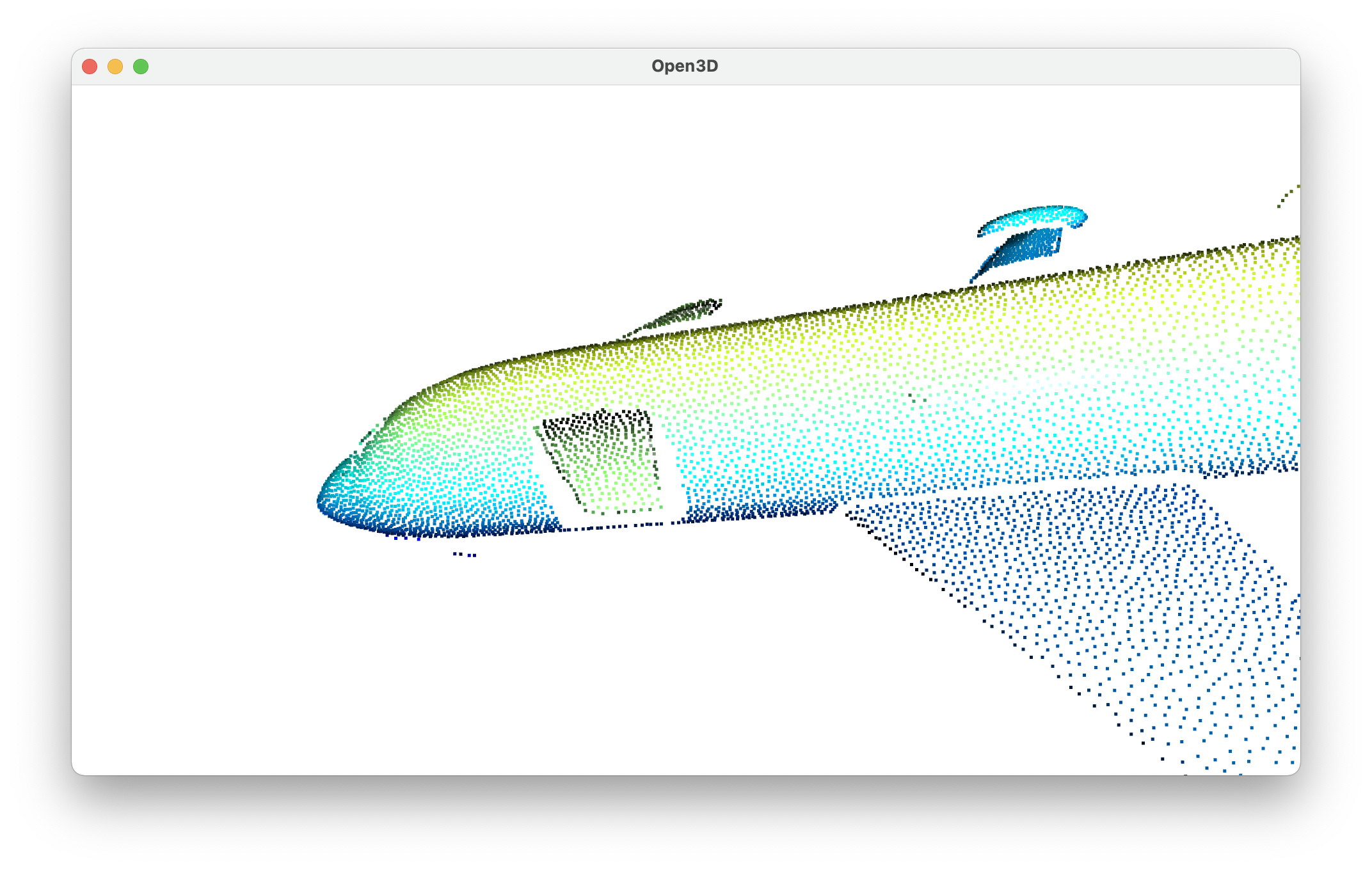This screenshot has width=1372, height=870.
Task: Click the dark blue fin beneath the cyan blob
Action: tap(1024, 249)
